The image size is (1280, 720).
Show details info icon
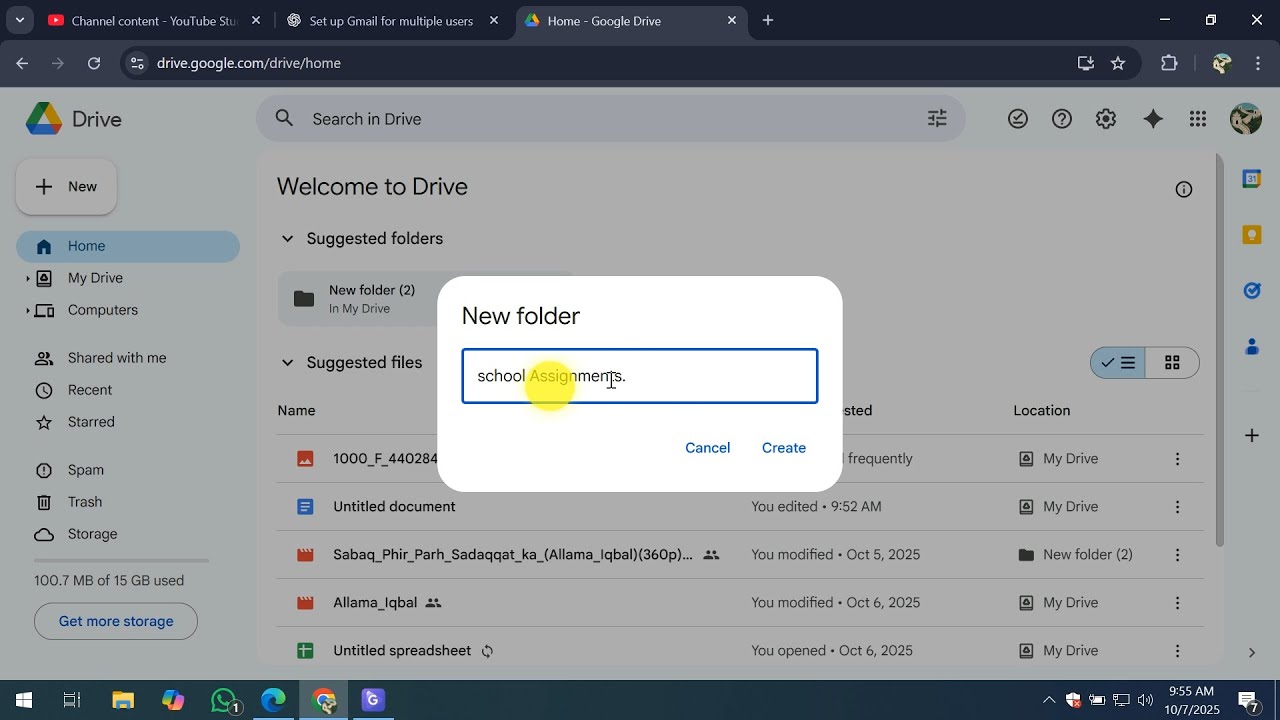(x=1184, y=189)
